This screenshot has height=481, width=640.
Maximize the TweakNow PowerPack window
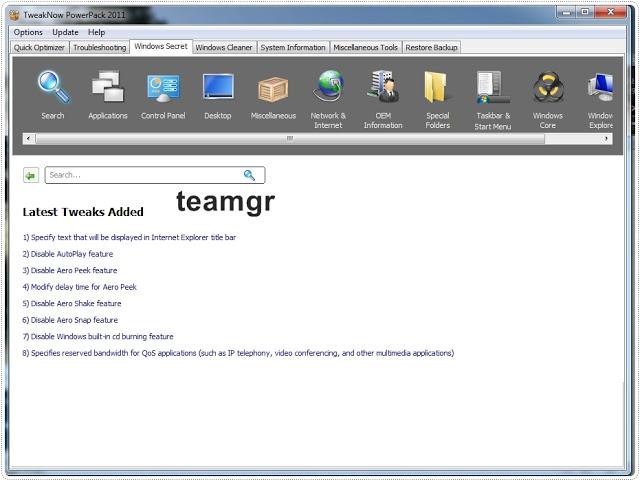click(x=585, y=13)
